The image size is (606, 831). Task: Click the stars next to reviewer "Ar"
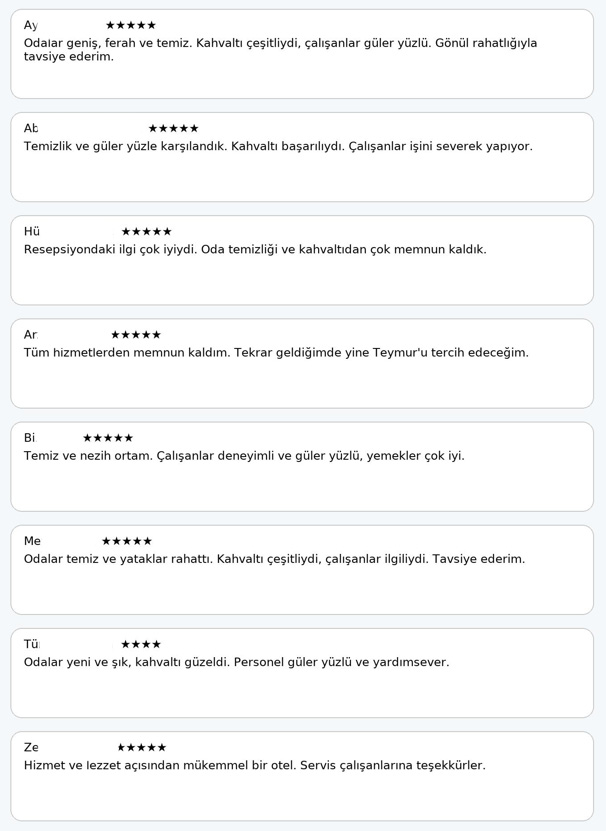pyautogui.click(x=135, y=335)
